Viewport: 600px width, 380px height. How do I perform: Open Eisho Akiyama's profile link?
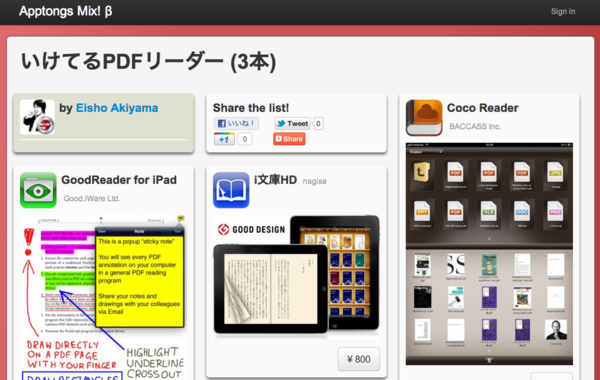117,108
